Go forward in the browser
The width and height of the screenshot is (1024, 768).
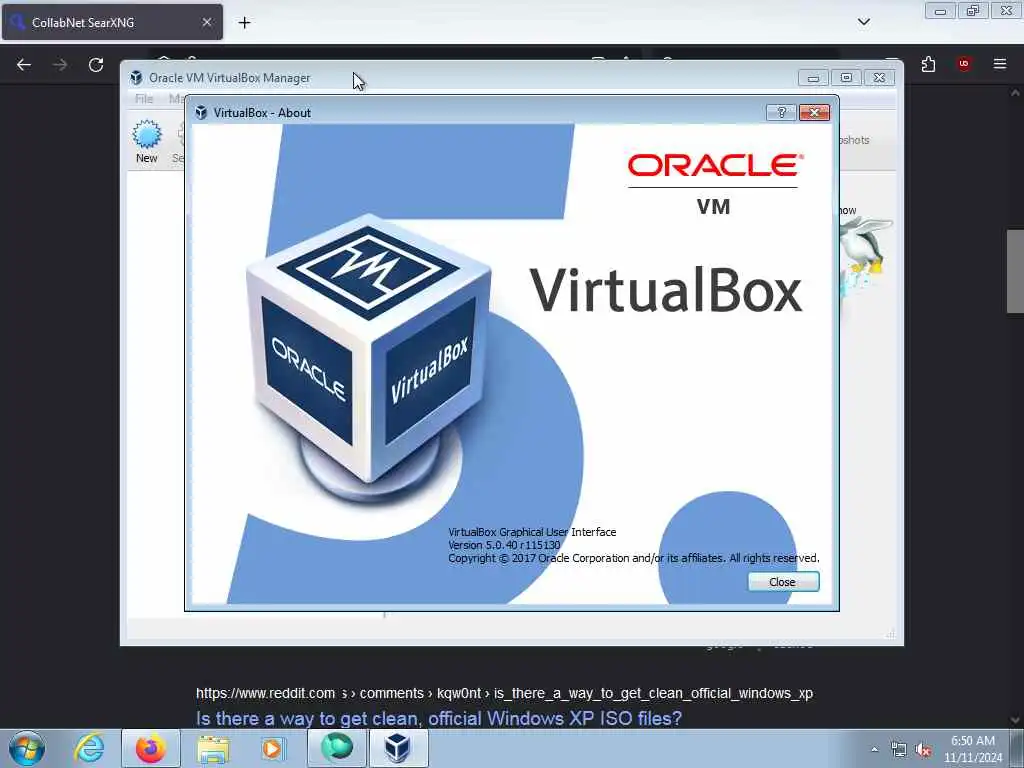[59, 65]
